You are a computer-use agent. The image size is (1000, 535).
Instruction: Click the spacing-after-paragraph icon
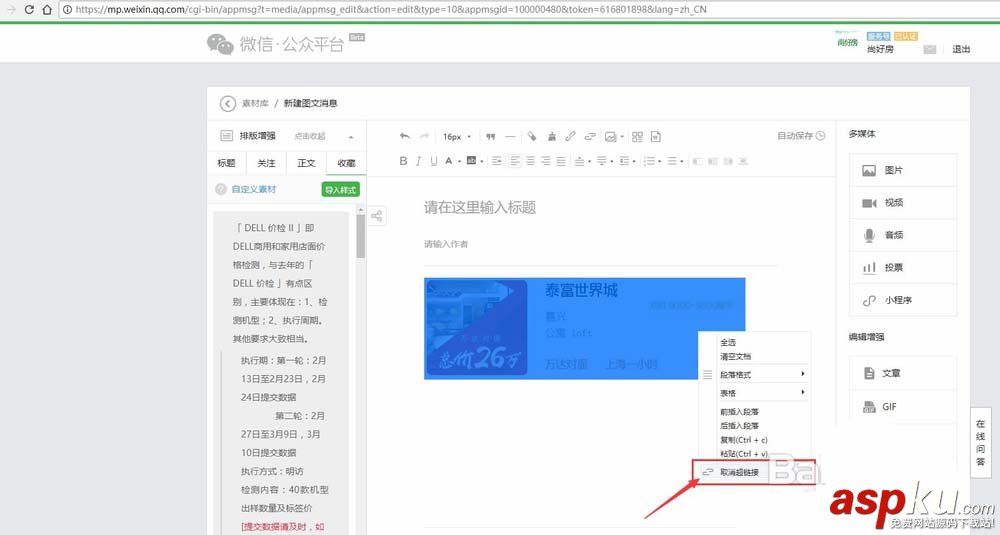tap(601, 161)
